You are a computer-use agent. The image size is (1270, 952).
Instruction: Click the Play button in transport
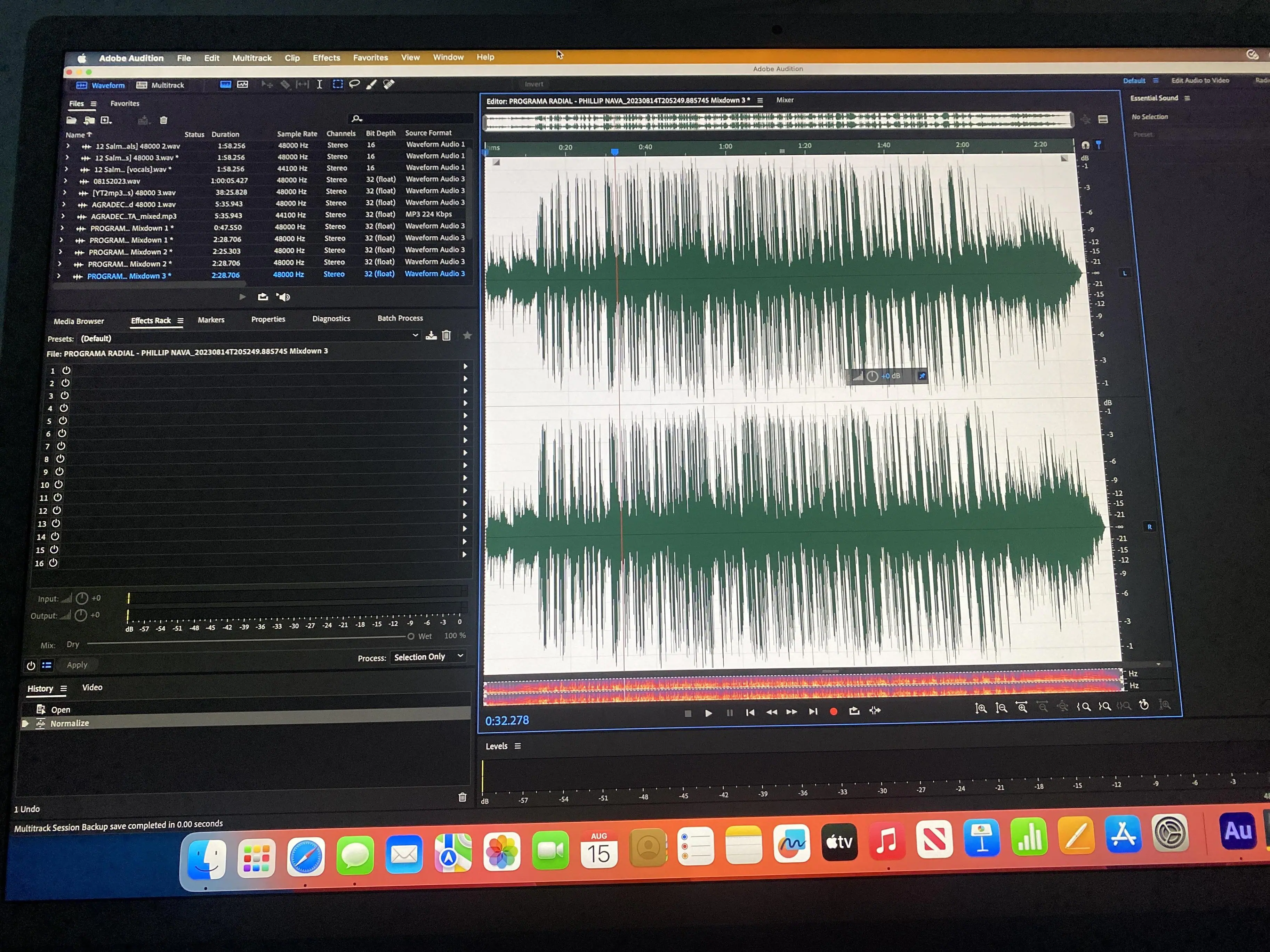pyautogui.click(x=708, y=713)
